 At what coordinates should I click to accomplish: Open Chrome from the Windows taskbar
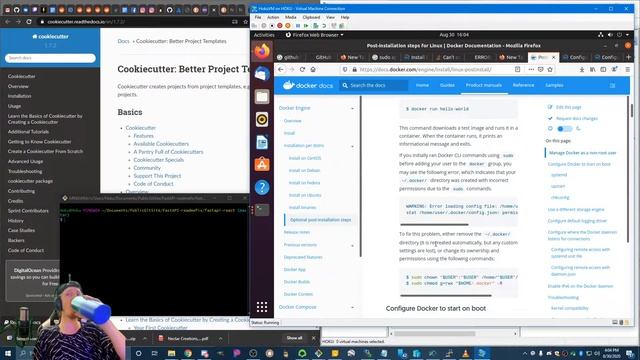pyautogui.click(x=188, y=353)
